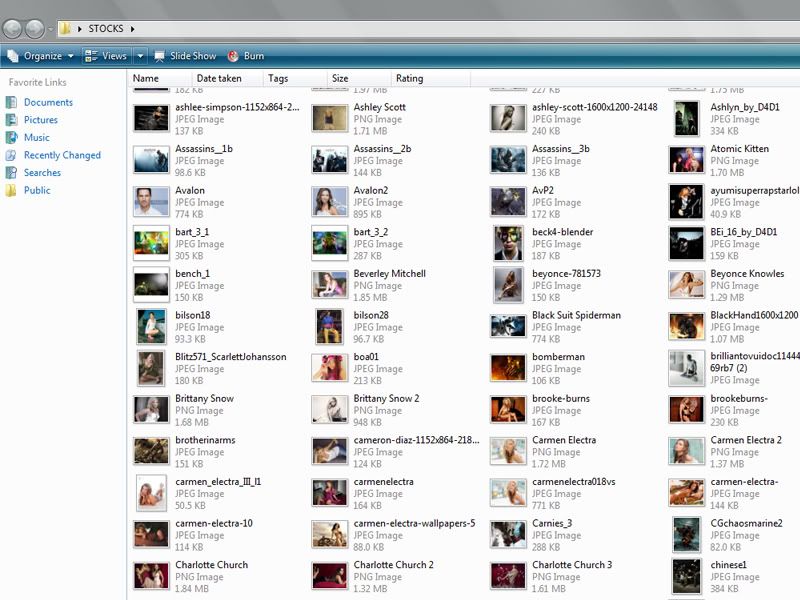Click file name boa01

click(x=366, y=357)
